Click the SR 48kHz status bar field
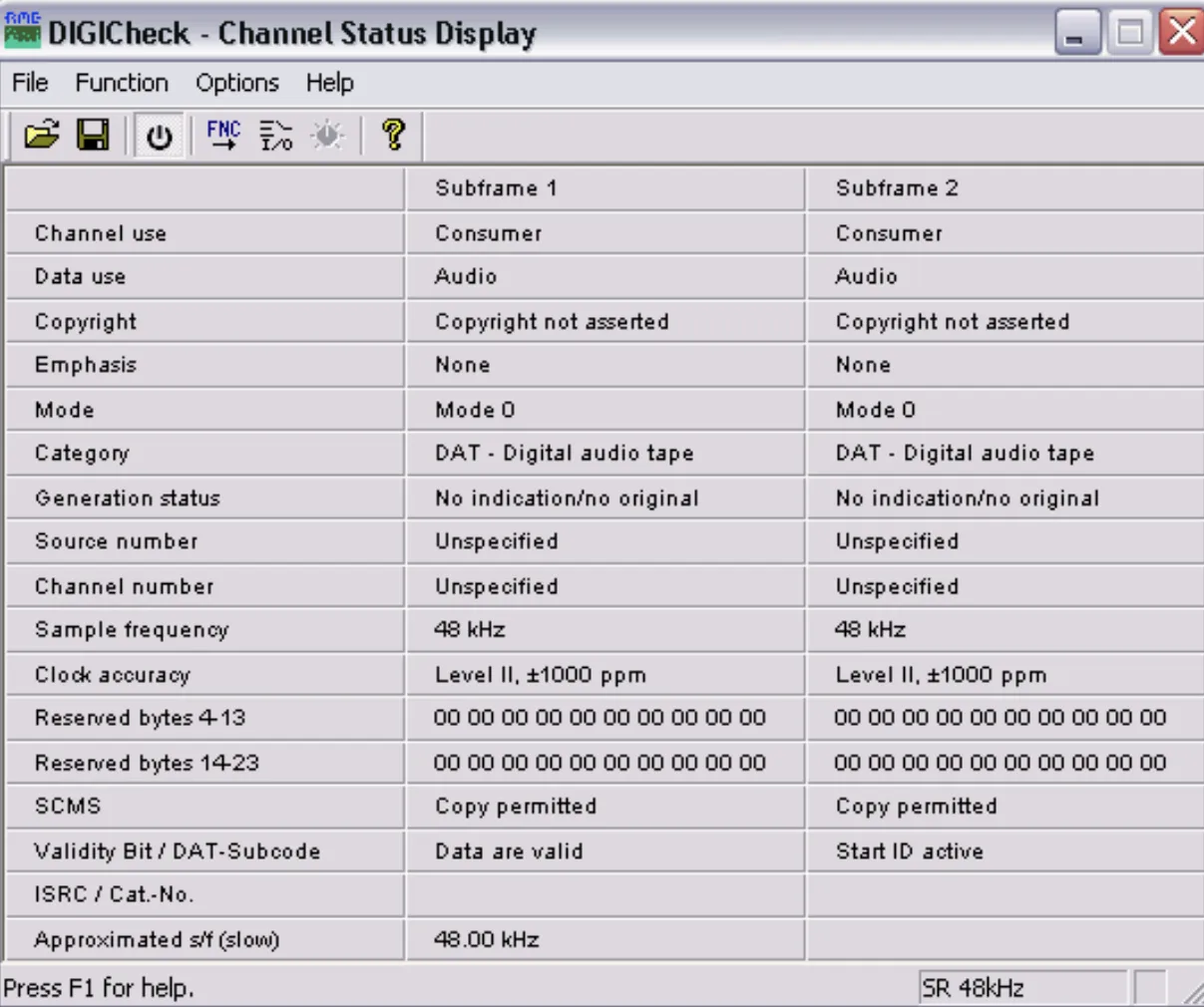The height and width of the screenshot is (1007, 1204). [x=1022, y=988]
